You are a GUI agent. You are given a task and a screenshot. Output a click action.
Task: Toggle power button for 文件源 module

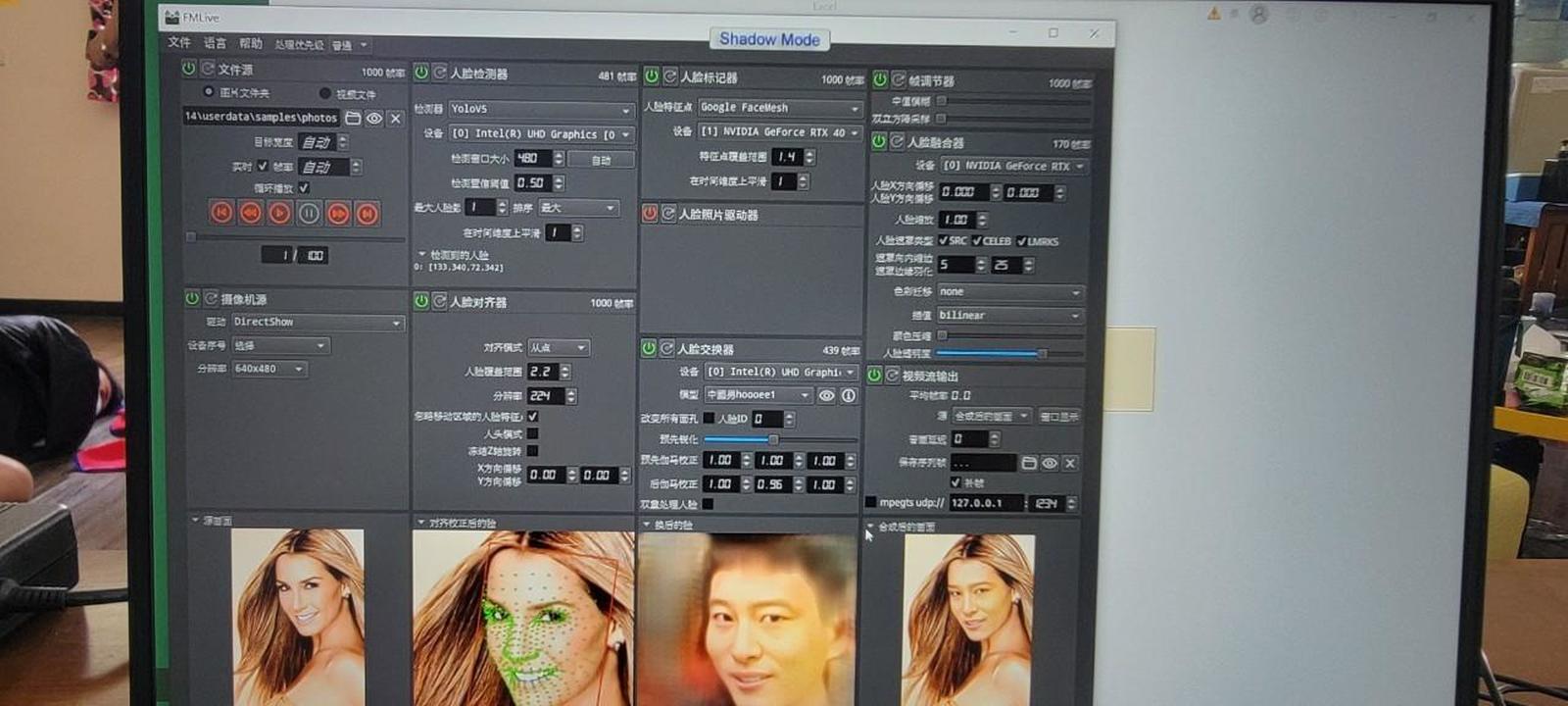189,69
